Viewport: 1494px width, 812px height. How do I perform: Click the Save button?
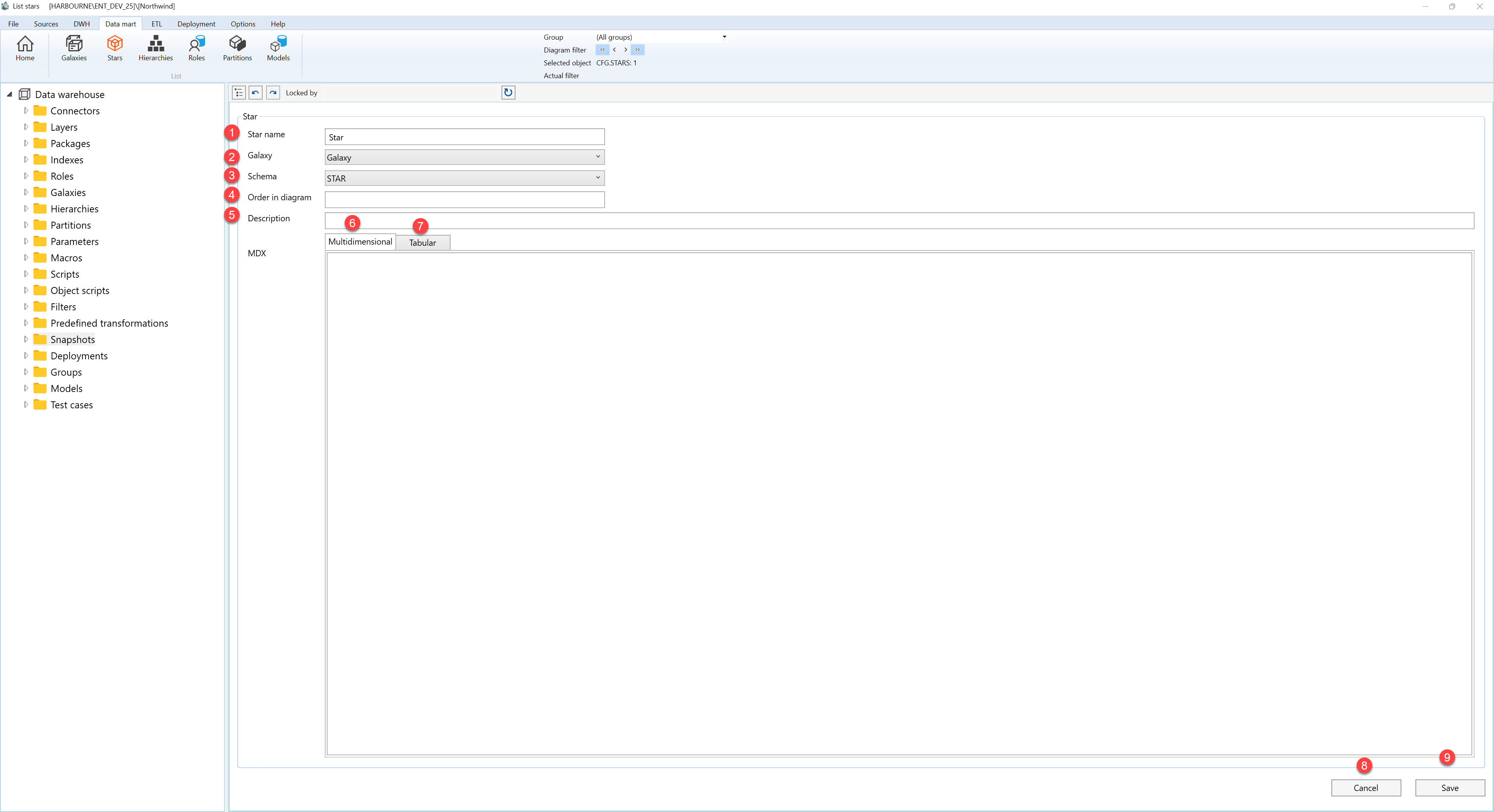tap(1450, 787)
